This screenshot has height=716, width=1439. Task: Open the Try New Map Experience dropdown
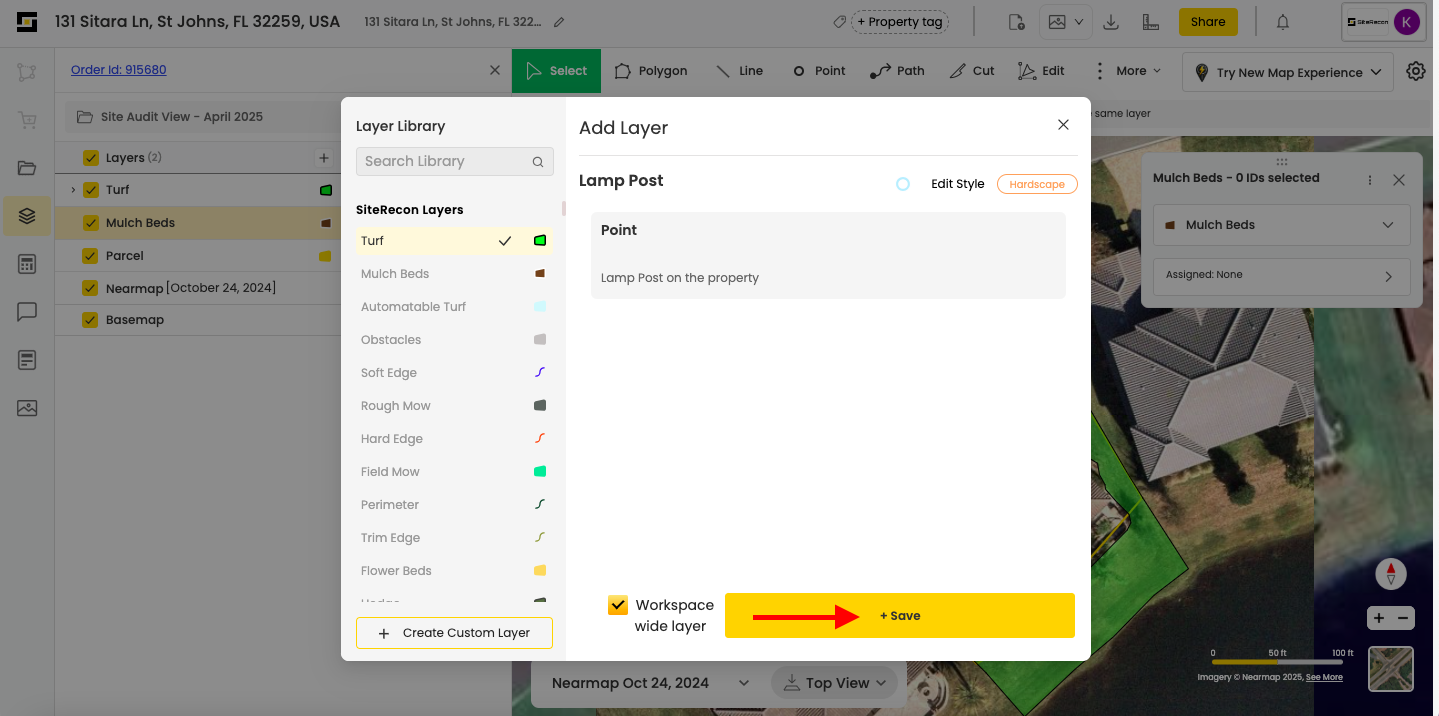1288,72
